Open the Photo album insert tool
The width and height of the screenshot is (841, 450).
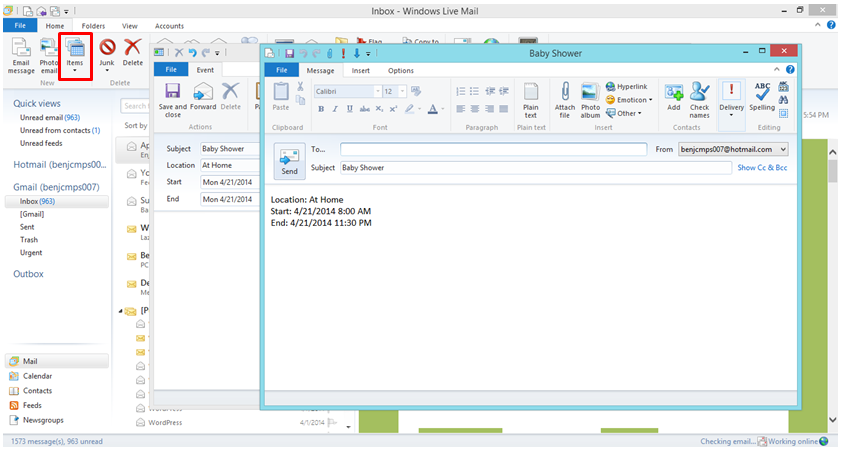(590, 100)
